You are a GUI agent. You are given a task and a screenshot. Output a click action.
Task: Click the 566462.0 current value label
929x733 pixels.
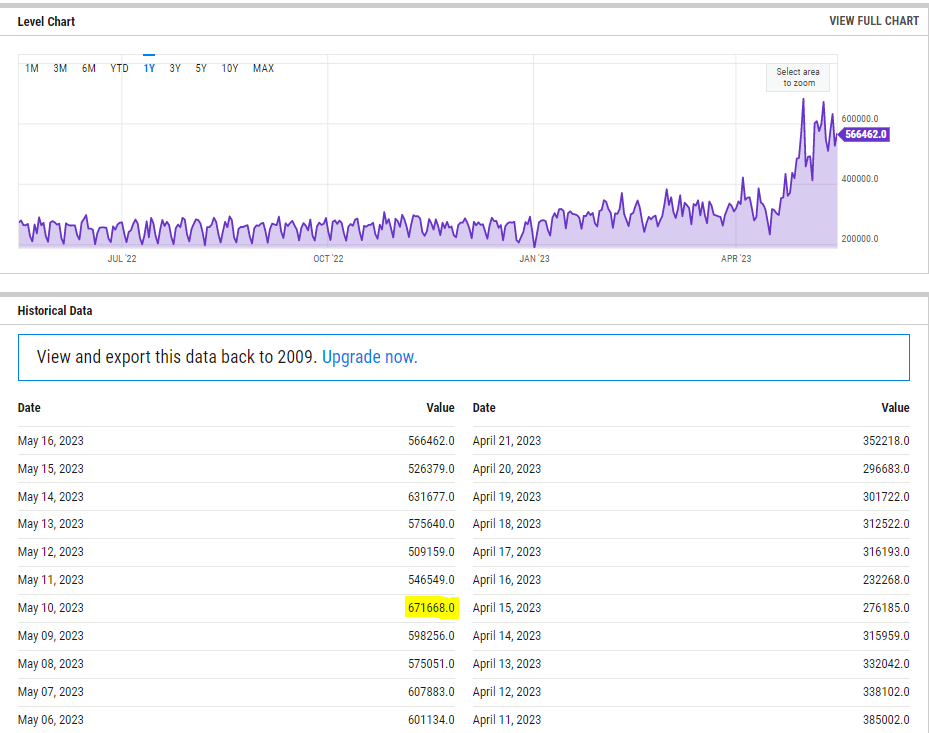pyautogui.click(x=866, y=134)
